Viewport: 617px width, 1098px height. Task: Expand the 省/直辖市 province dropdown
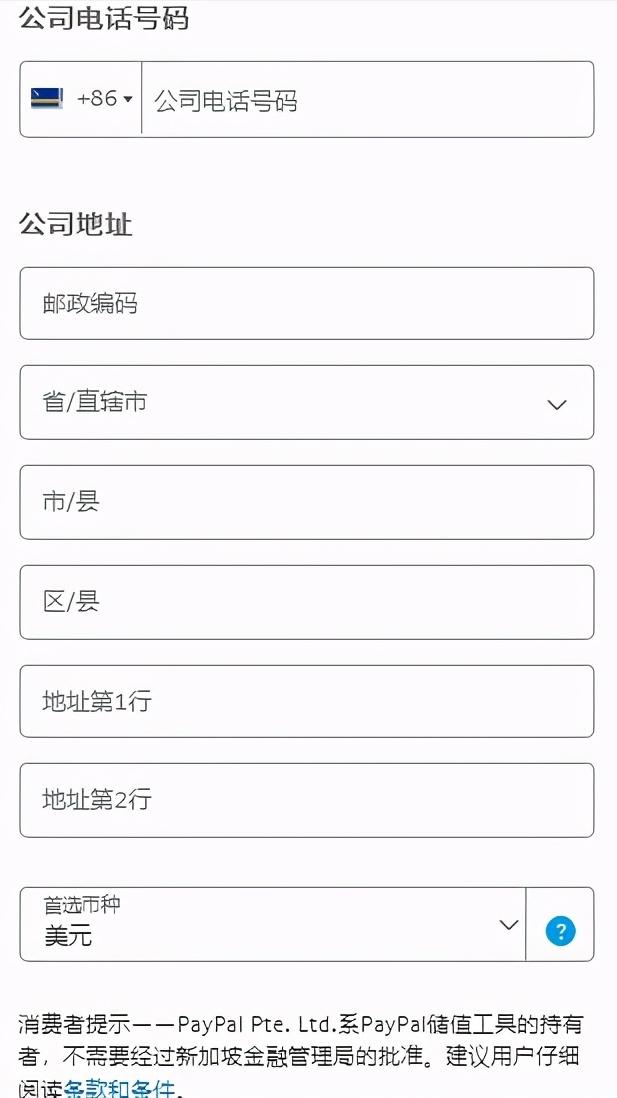306,403
